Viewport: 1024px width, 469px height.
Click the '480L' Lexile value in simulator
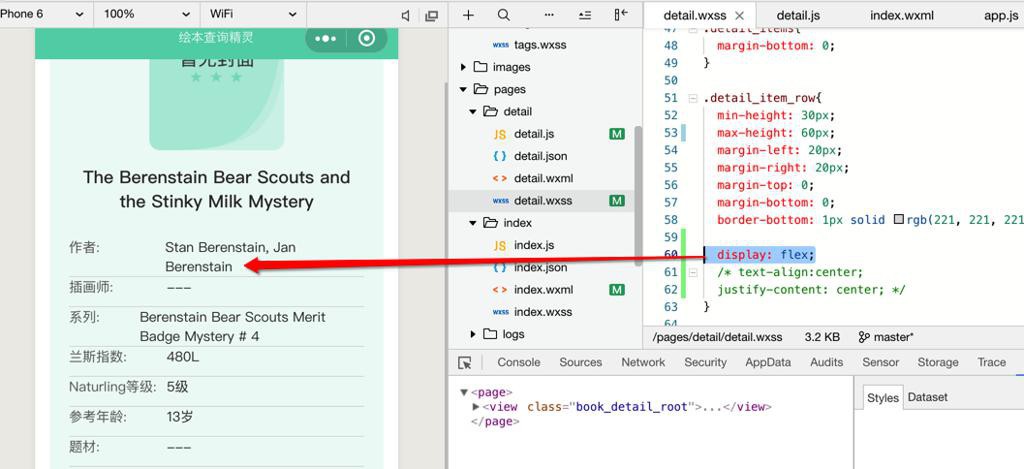tap(183, 357)
